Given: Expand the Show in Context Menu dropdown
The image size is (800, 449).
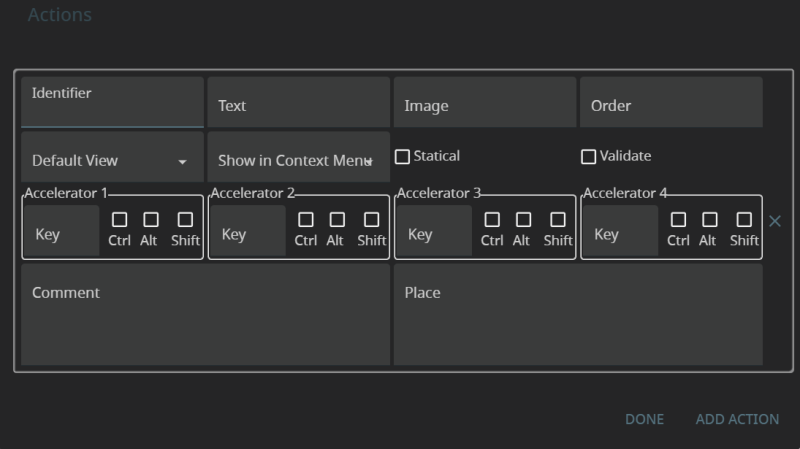Looking at the screenshot, I should point(297,160).
